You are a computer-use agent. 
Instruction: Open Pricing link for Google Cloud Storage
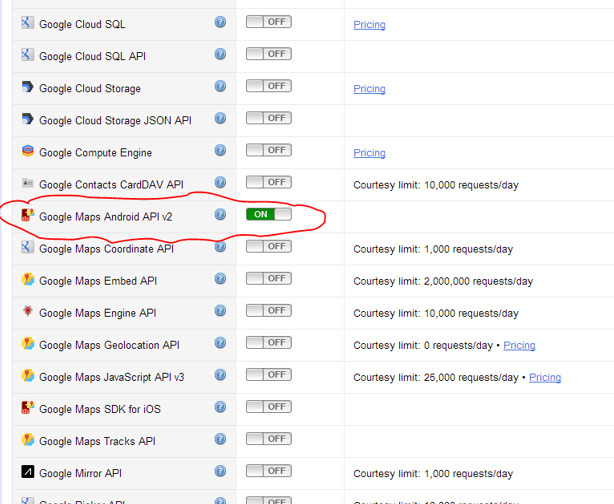tap(369, 89)
